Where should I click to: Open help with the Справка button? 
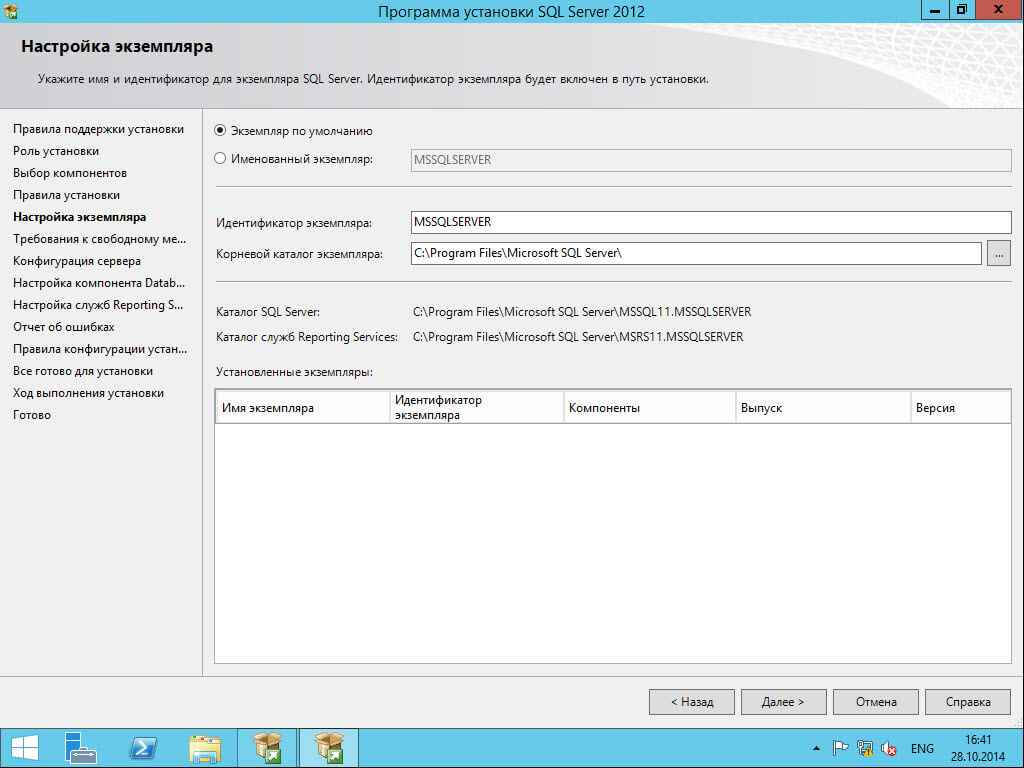[x=968, y=702]
